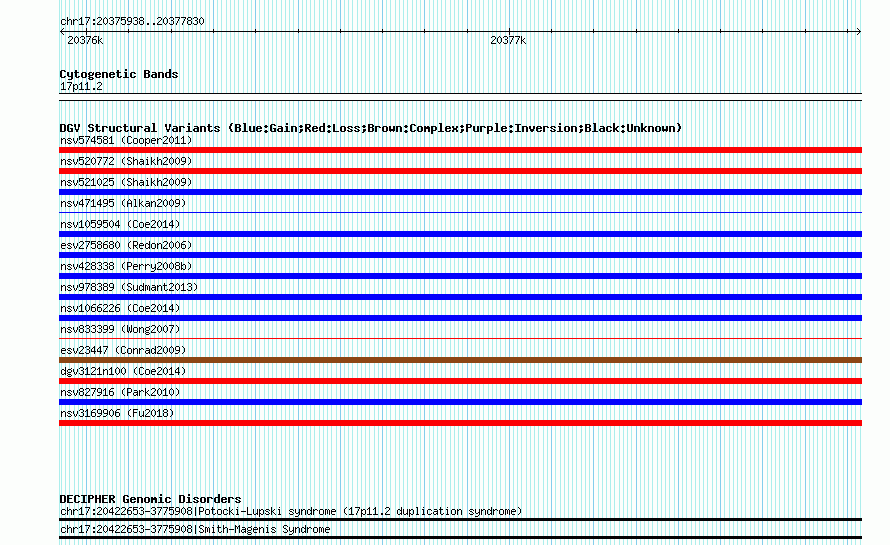Click the nsv471495 (Alkan2009) label
Screen dimensions: 890x545
tap(123, 203)
